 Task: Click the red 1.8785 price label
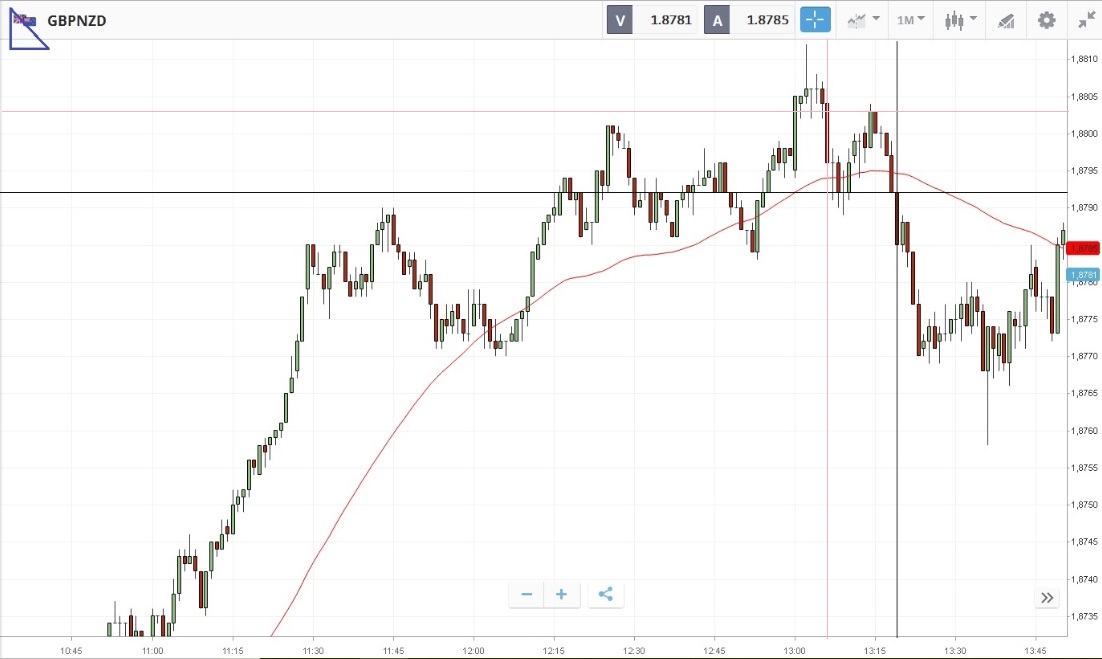click(1083, 249)
